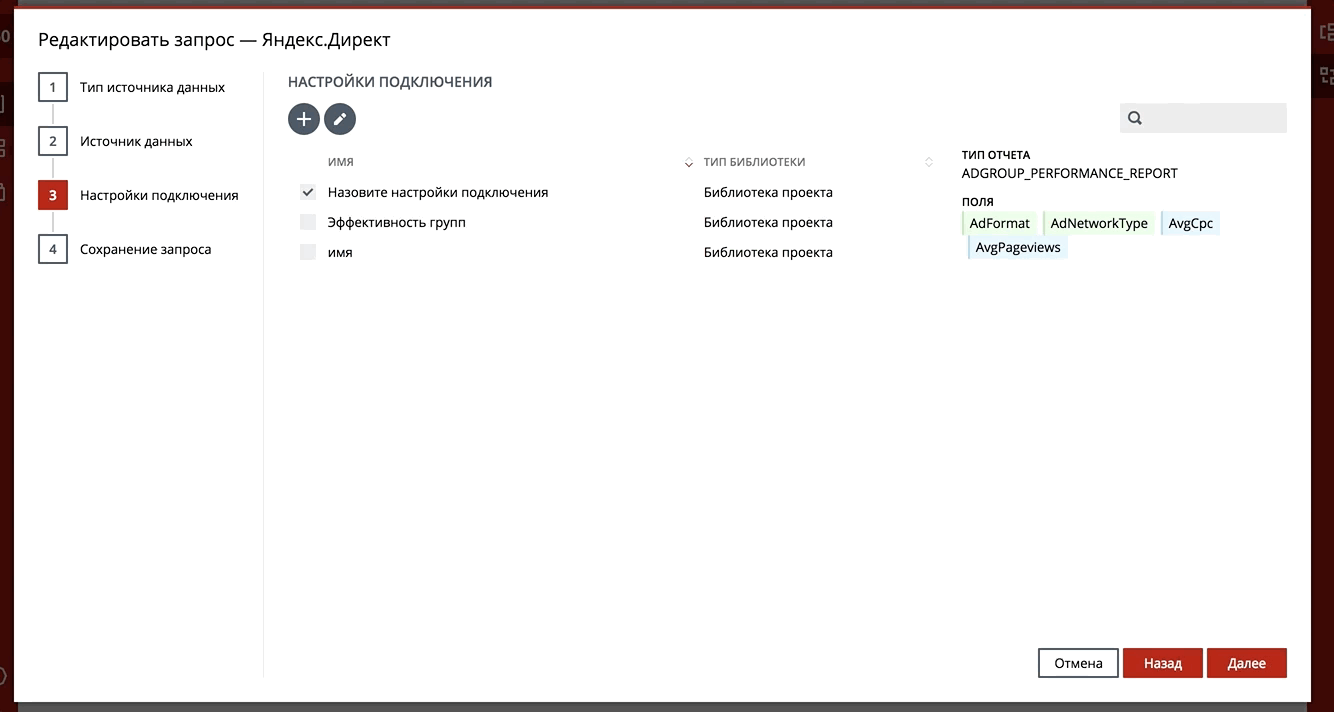Click the AdFormat field tag
The width and height of the screenshot is (1334, 712).
pyautogui.click(x=999, y=223)
